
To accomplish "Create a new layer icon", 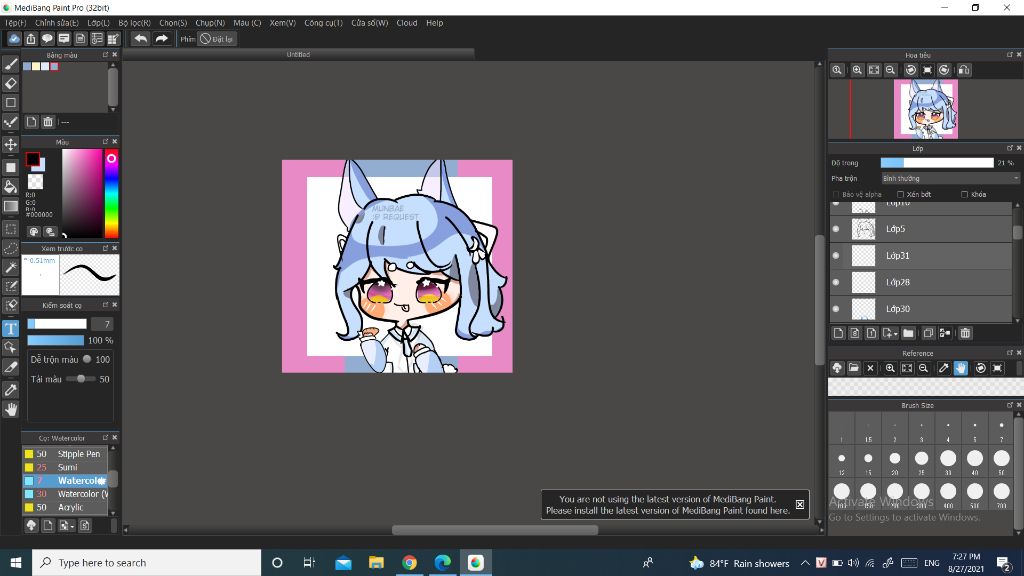I will tap(839, 333).
